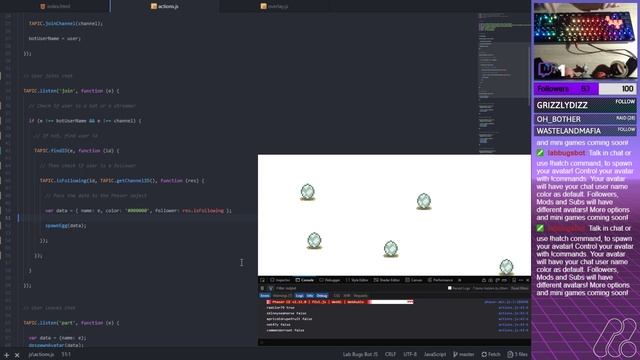Image resolution: width=640 pixels, height=360 pixels.
Task: Change the CRLF line ending setting
Action: (390, 354)
